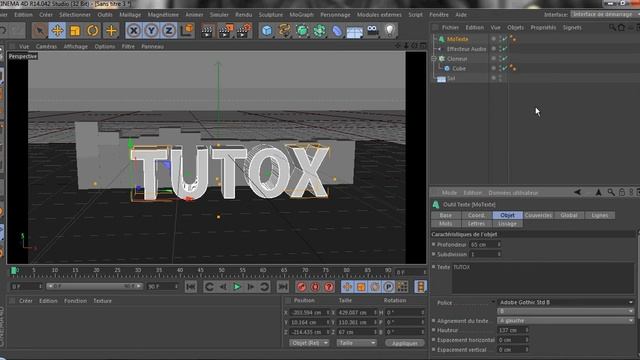640x360 pixels.
Task: Toggle Cube enabled checkmark
Action: [x=504, y=69]
